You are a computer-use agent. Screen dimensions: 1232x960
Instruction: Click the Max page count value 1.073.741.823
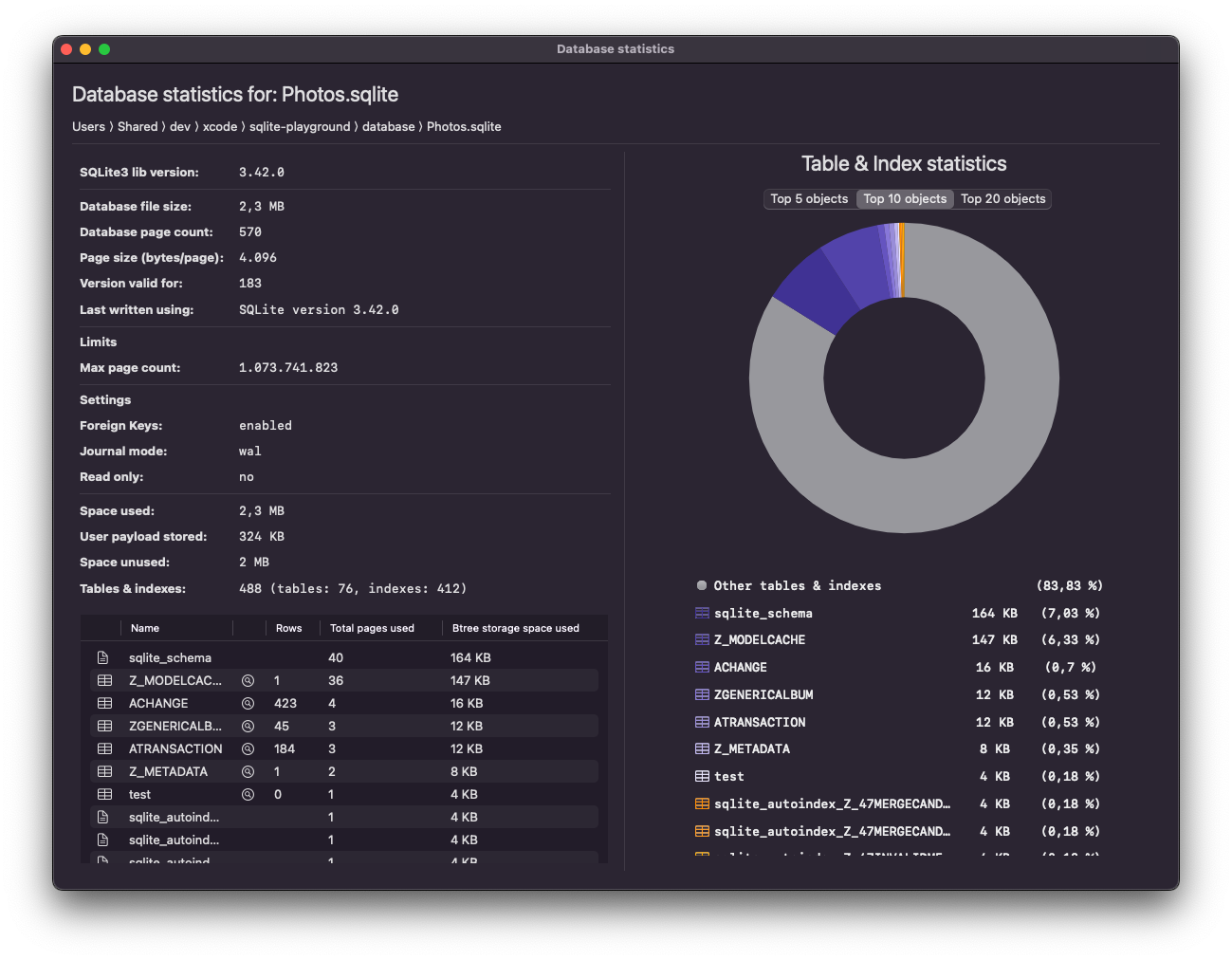point(288,367)
